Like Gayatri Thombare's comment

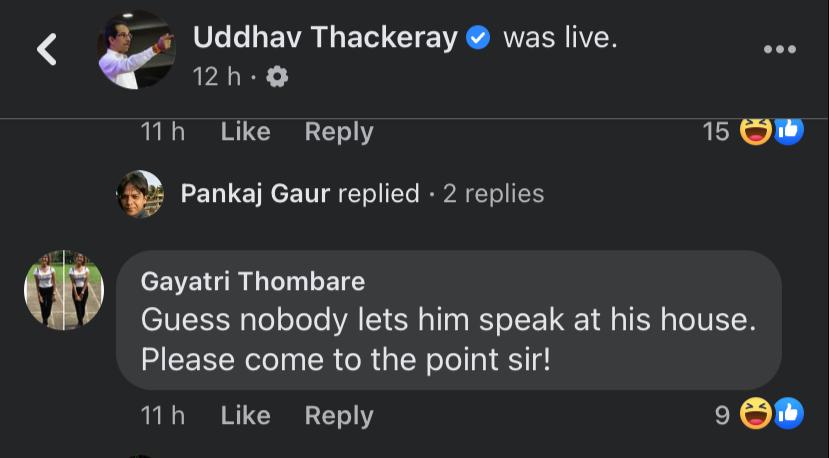pyautogui.click(x=245, y=415)
